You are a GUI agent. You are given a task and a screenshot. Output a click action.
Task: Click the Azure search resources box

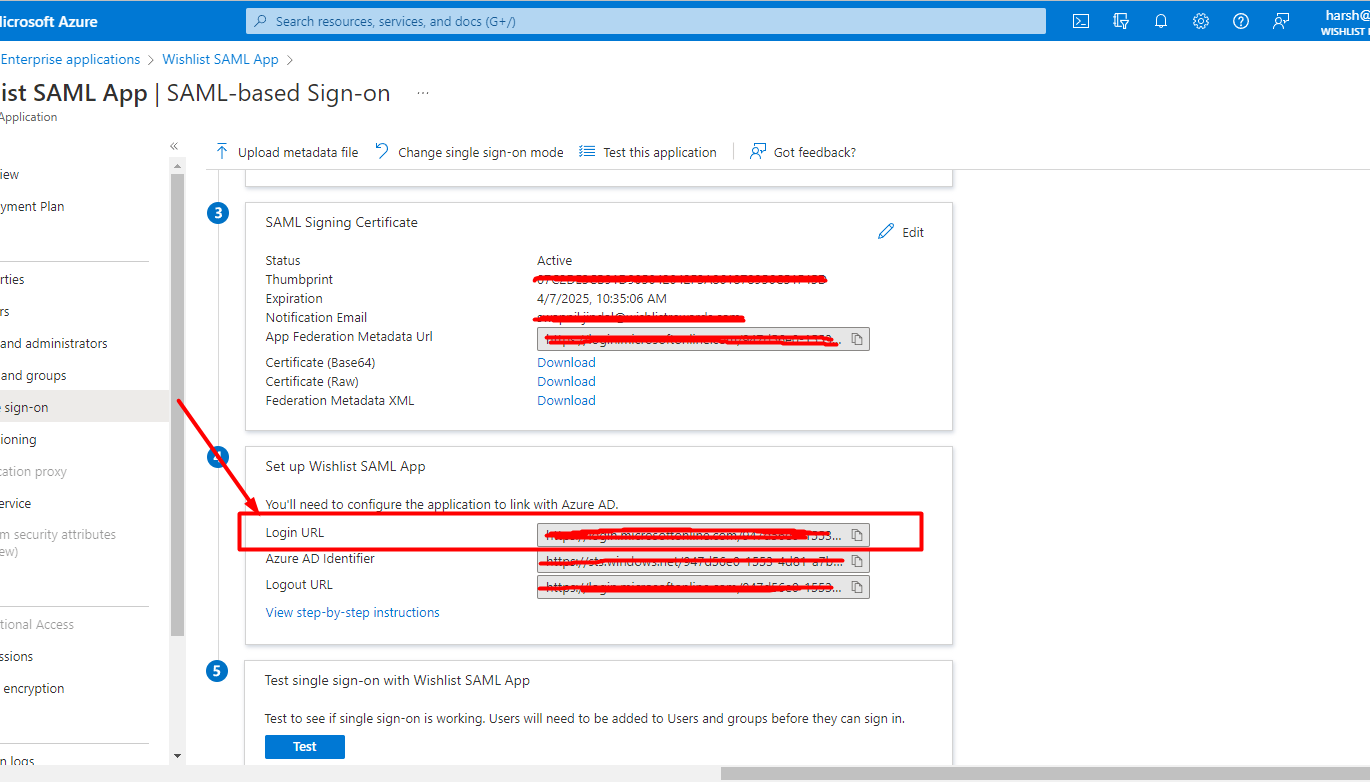[646, 21]
